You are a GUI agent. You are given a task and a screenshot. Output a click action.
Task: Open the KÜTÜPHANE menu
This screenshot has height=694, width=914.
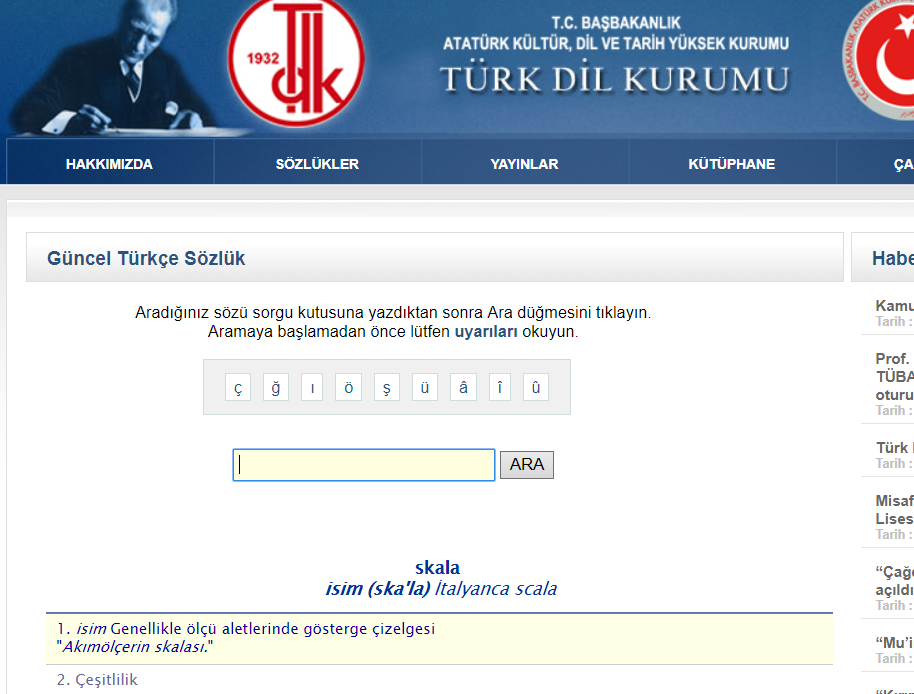[732, 164]
